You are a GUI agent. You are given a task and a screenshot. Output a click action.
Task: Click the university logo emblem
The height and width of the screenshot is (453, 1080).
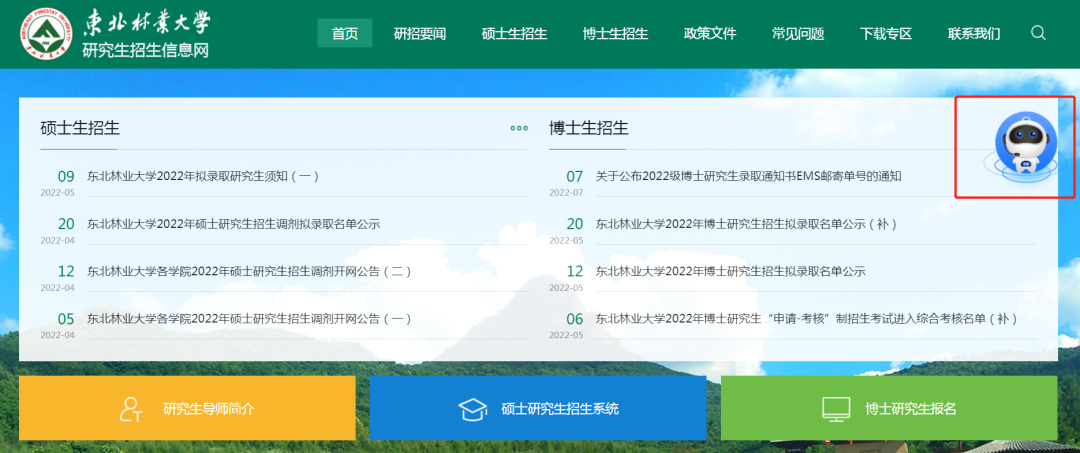point(48,34)
